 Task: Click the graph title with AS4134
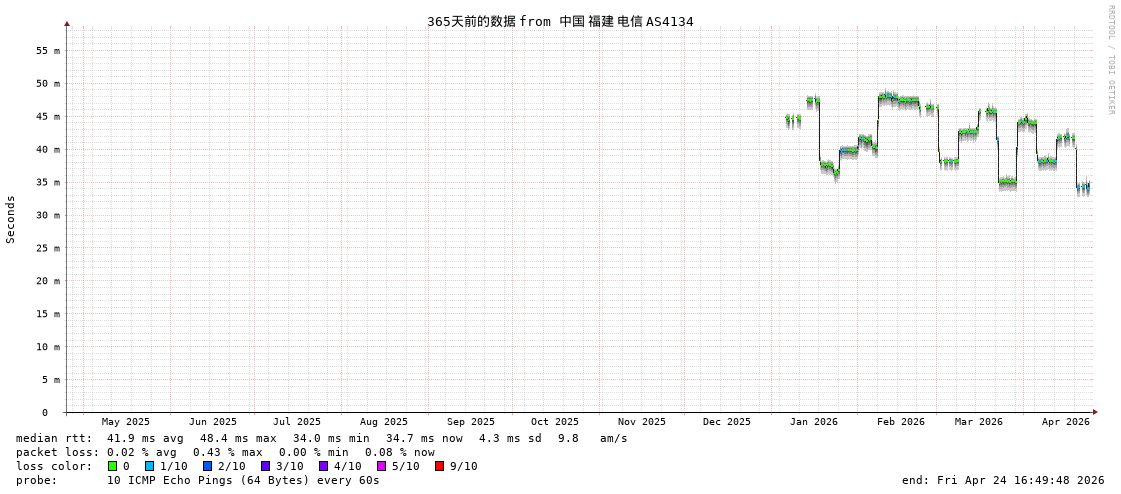tap(560, 21)
